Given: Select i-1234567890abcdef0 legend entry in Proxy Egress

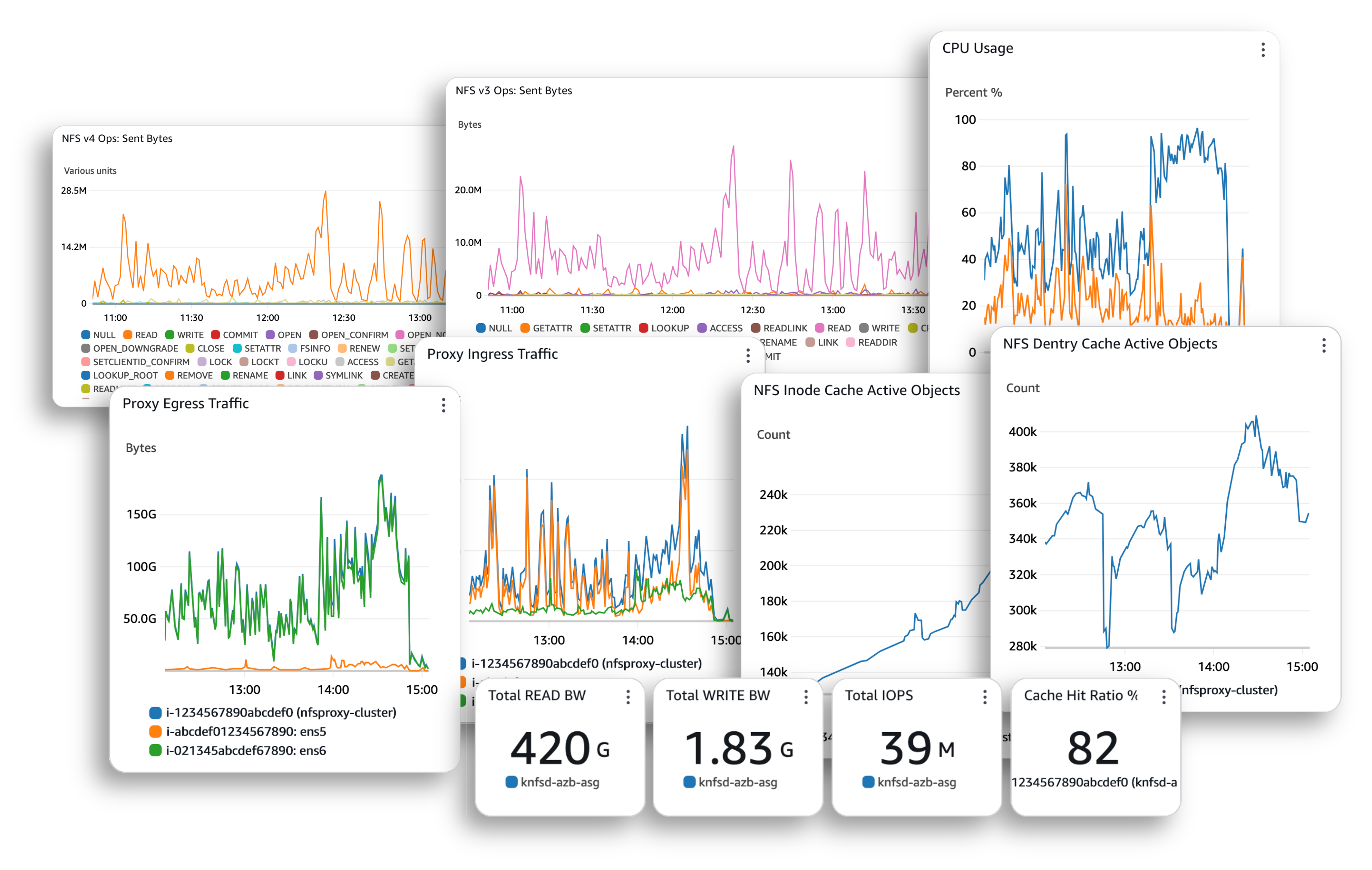Looking at the screenshot, I should (x=273, y=713).
